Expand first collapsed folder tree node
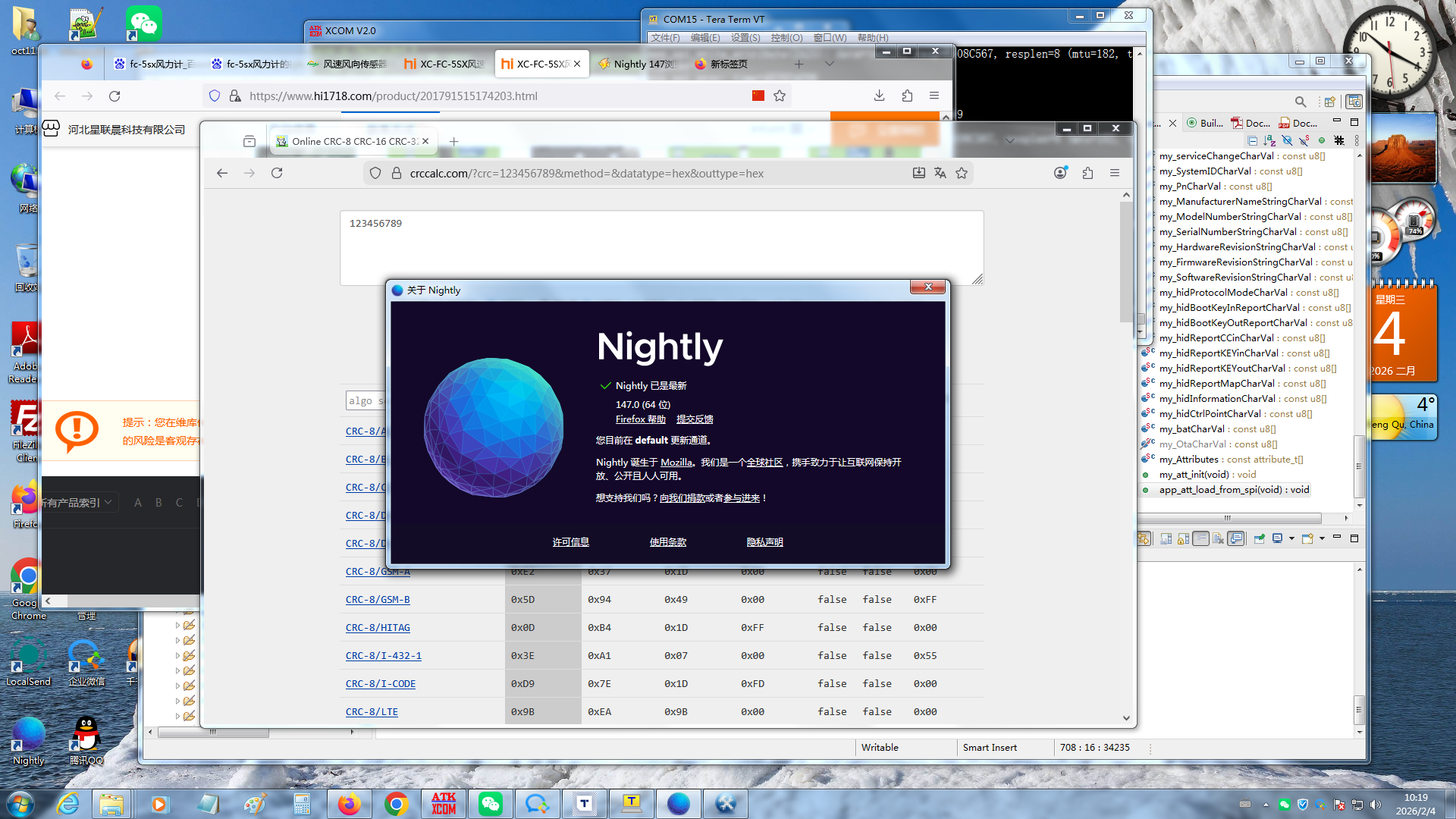 pos(177,626)
